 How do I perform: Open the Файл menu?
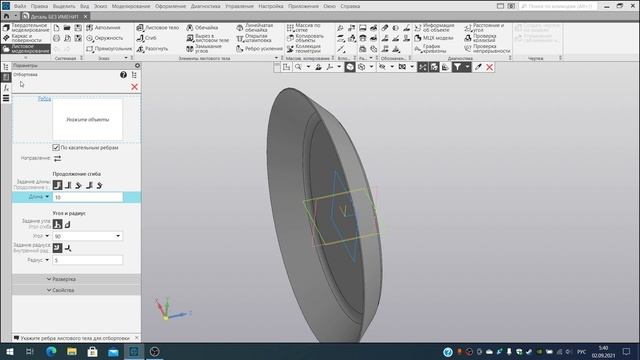[x=20, y=6]
